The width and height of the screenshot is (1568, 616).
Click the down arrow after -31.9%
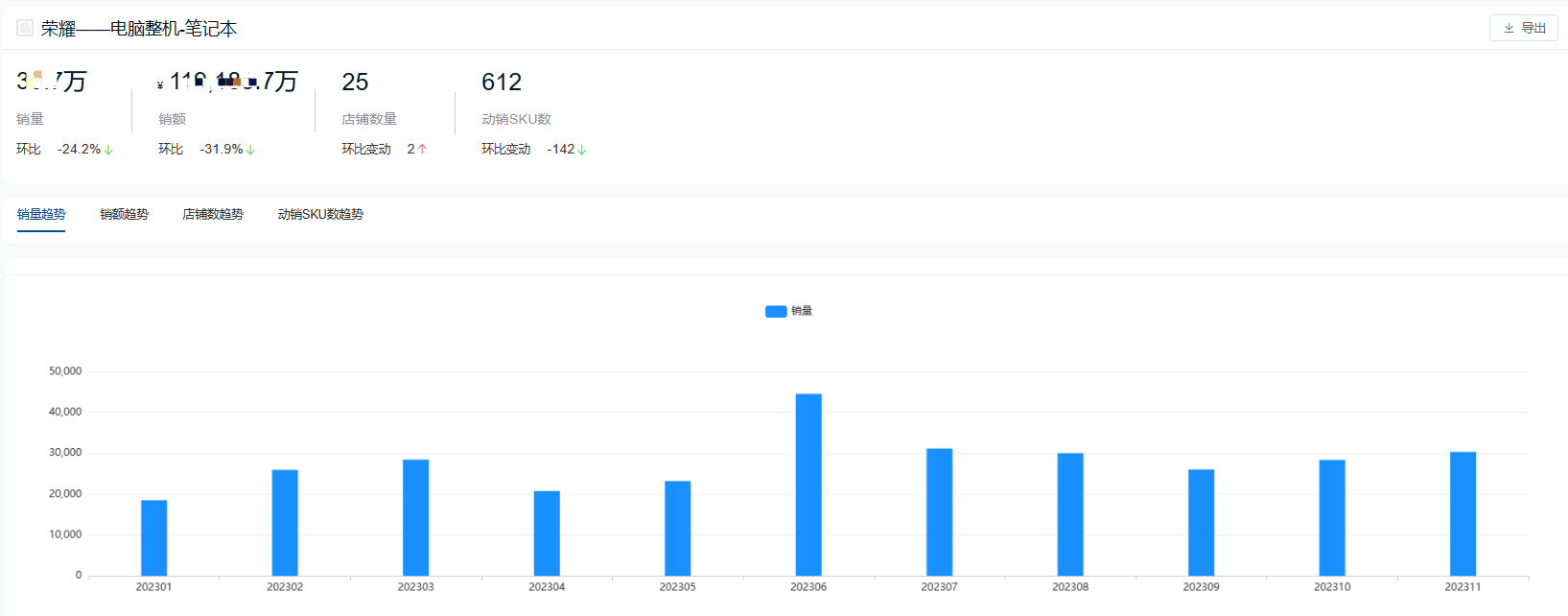[x=250, y=150]
